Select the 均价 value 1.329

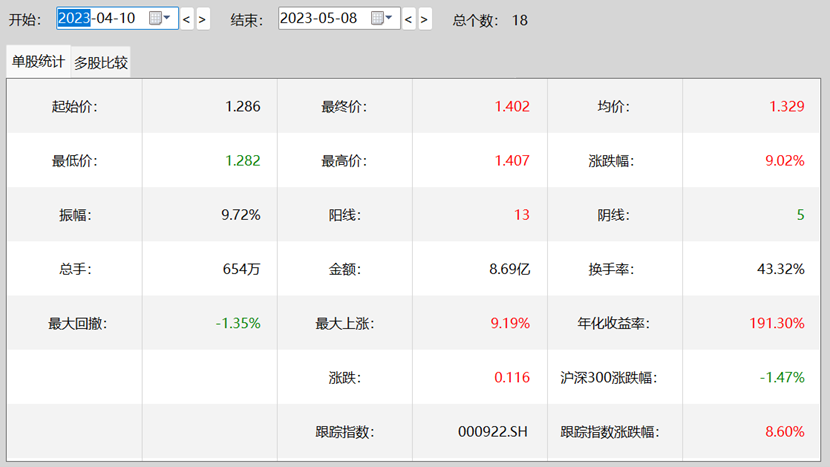coord(787,106)
